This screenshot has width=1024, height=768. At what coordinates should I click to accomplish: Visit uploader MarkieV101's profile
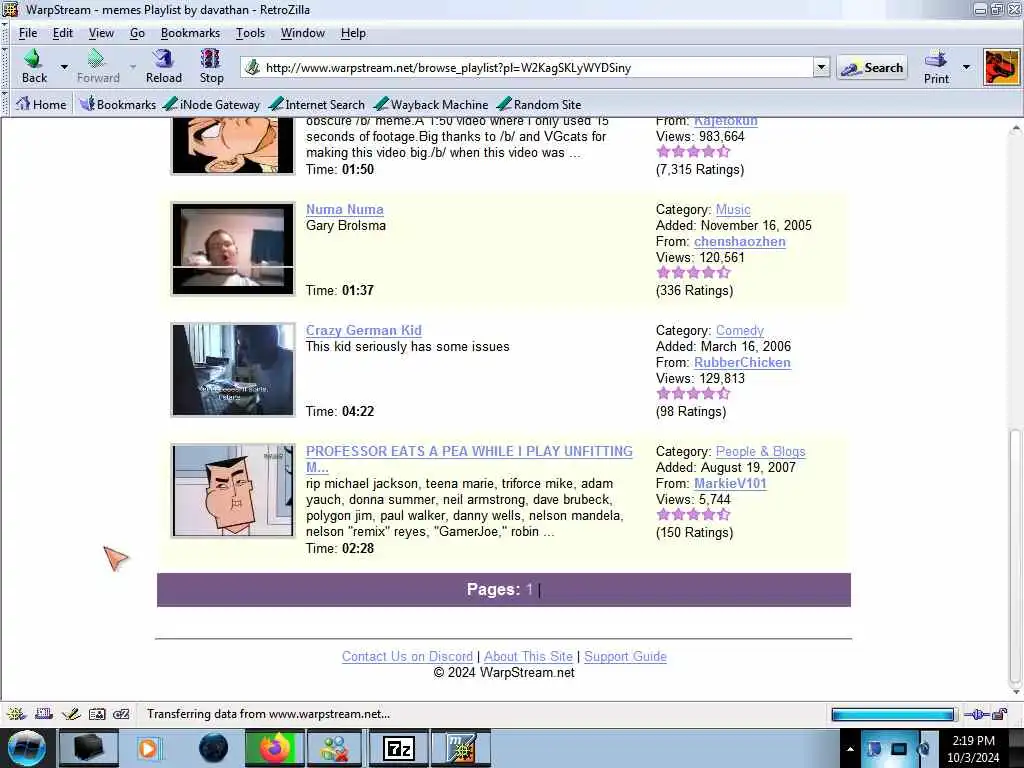(x=730, y=483)
